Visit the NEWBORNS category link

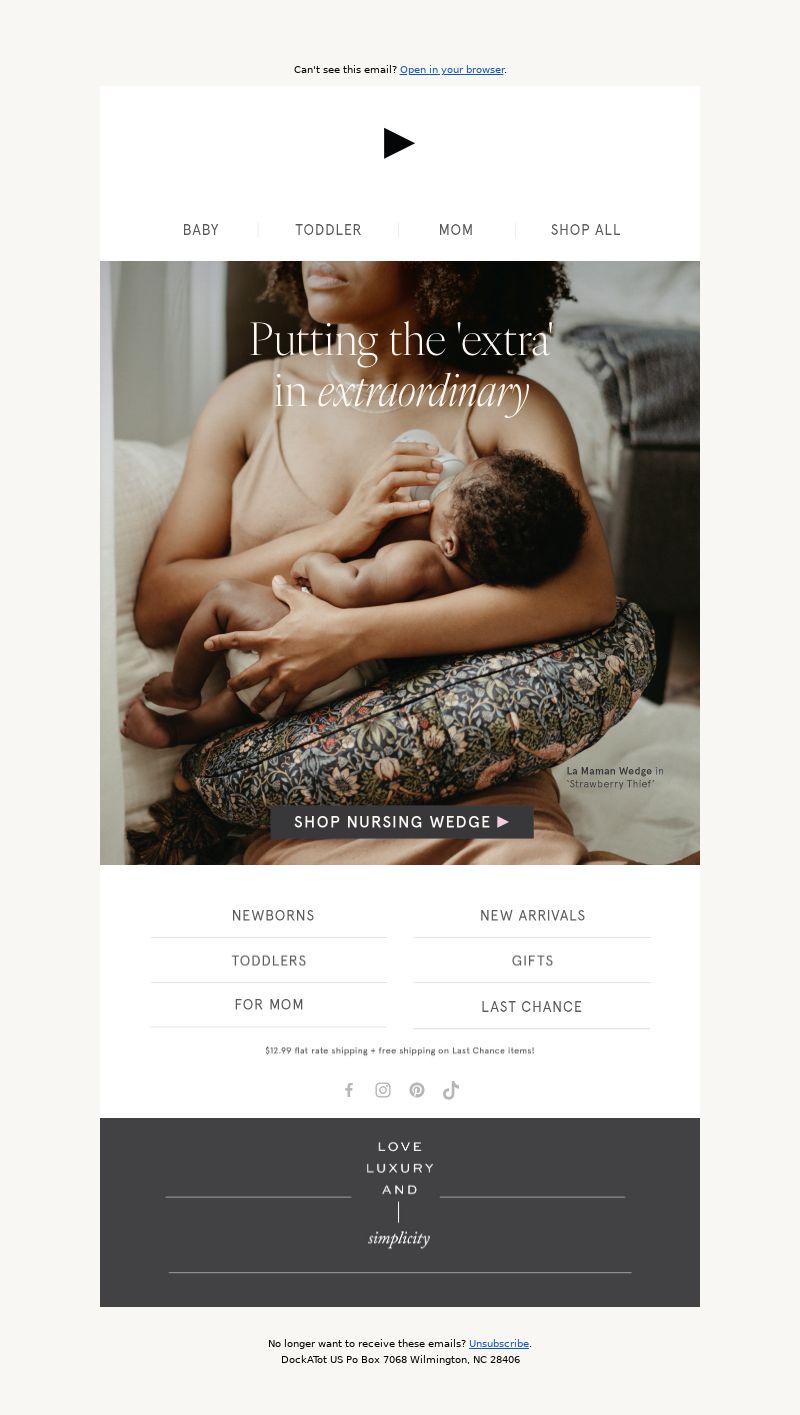pyautogui.click(x=273, y=916)
